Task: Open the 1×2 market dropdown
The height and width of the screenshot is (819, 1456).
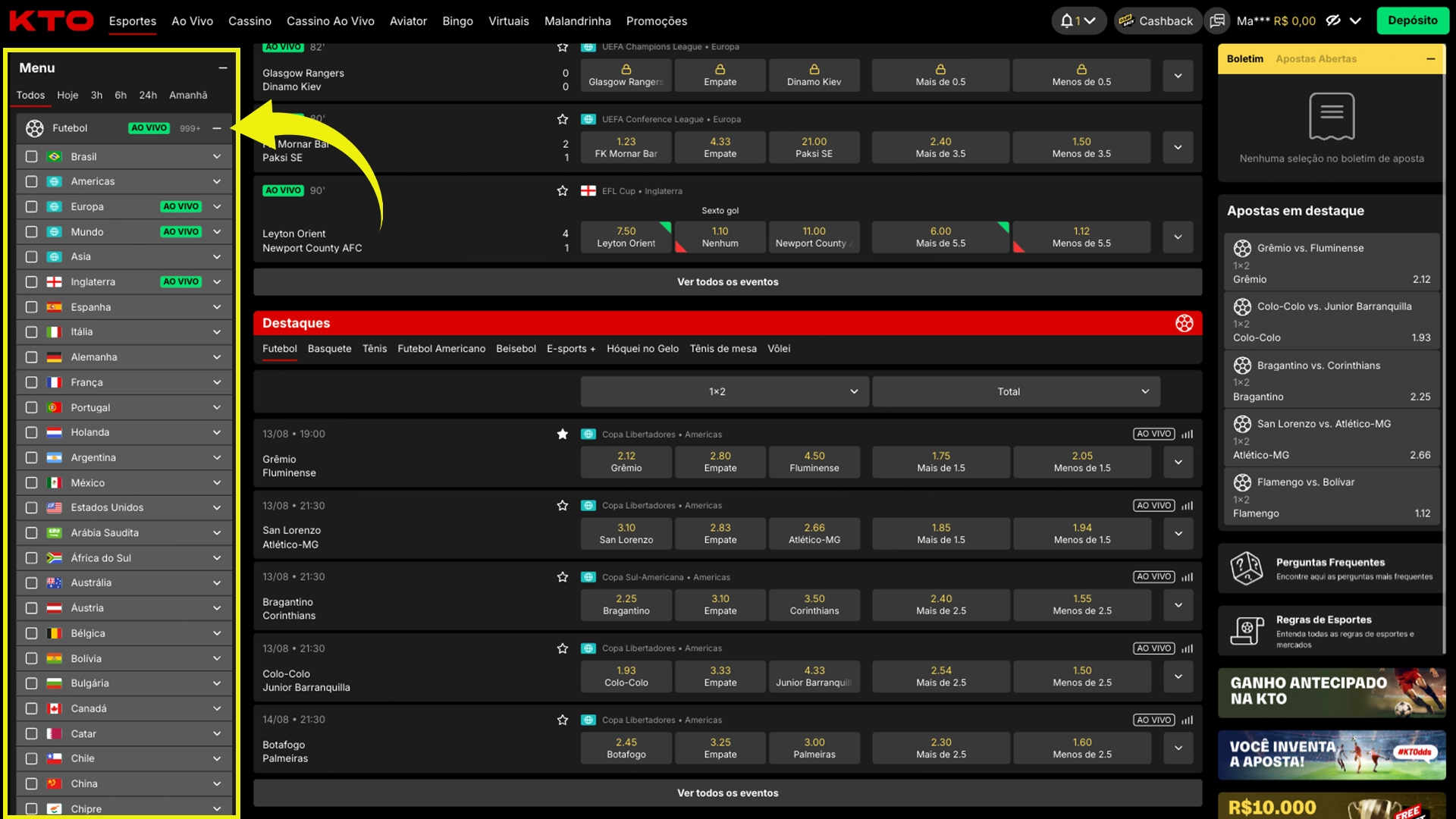Action: [x=724, y=392]
